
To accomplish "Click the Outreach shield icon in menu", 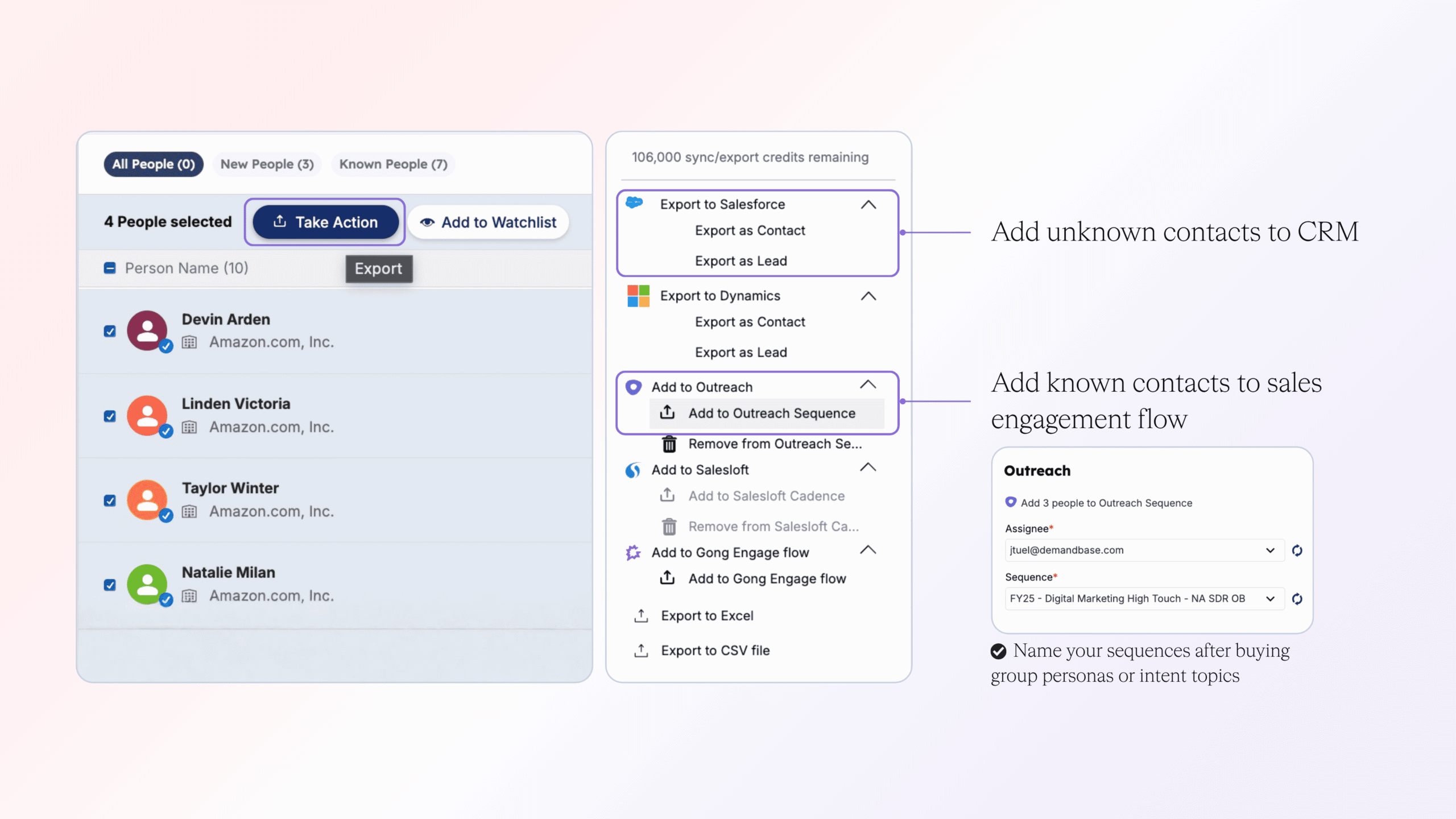I will (633, 387).
